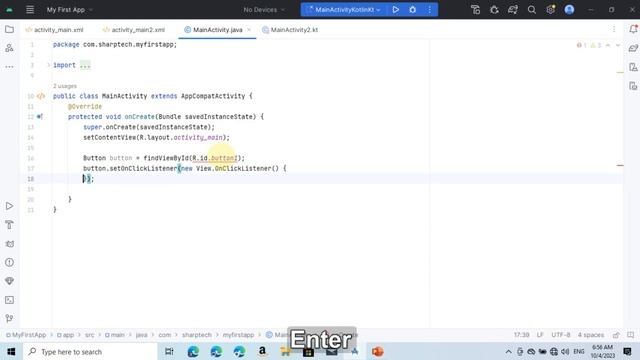Click the yellow warning count indicator
This screenshot has width=640, height=360.
(x=596, y=45)
